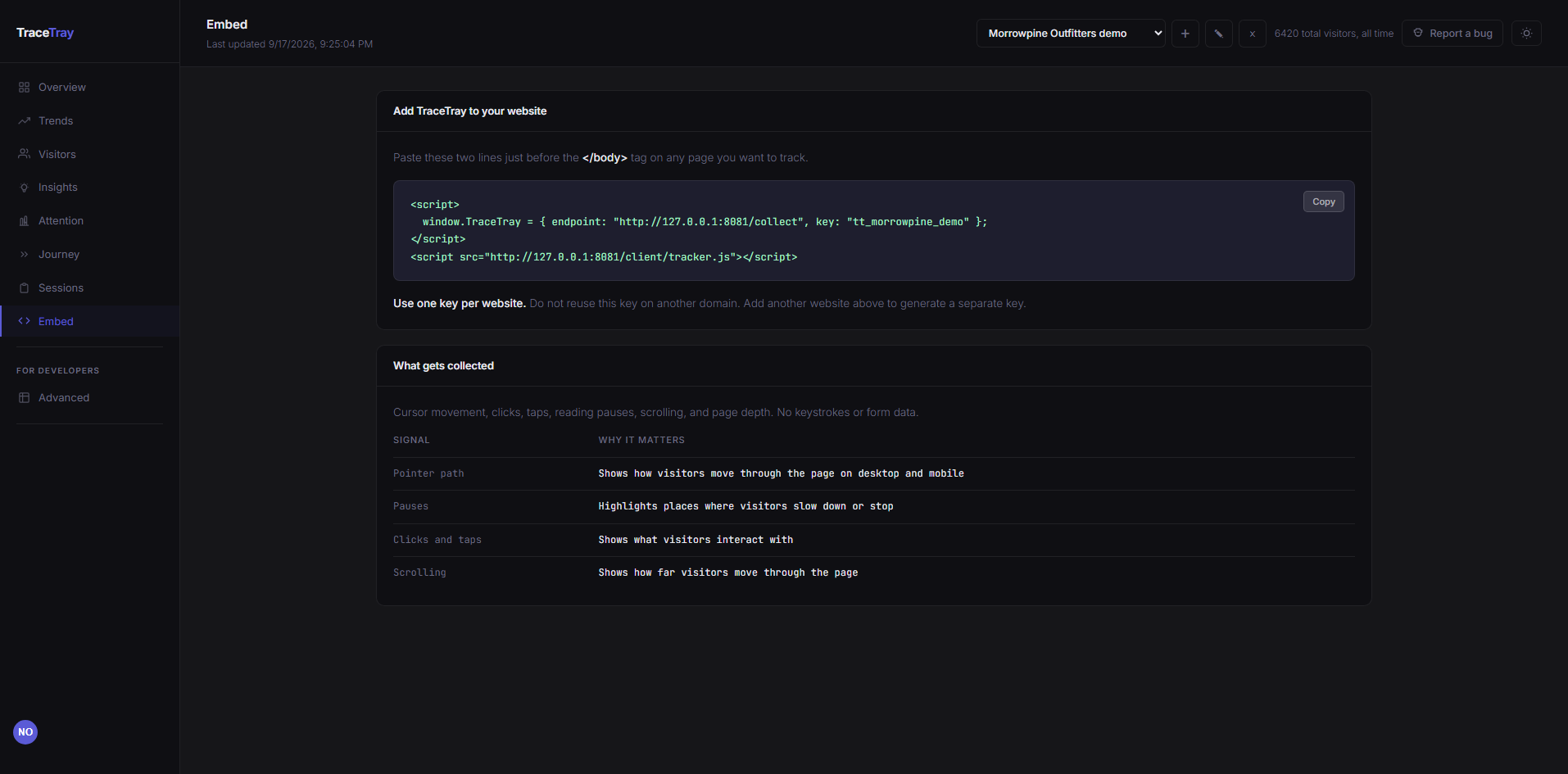Click 'Last updated 9/17/2026' timestamp

pos(289,44)
